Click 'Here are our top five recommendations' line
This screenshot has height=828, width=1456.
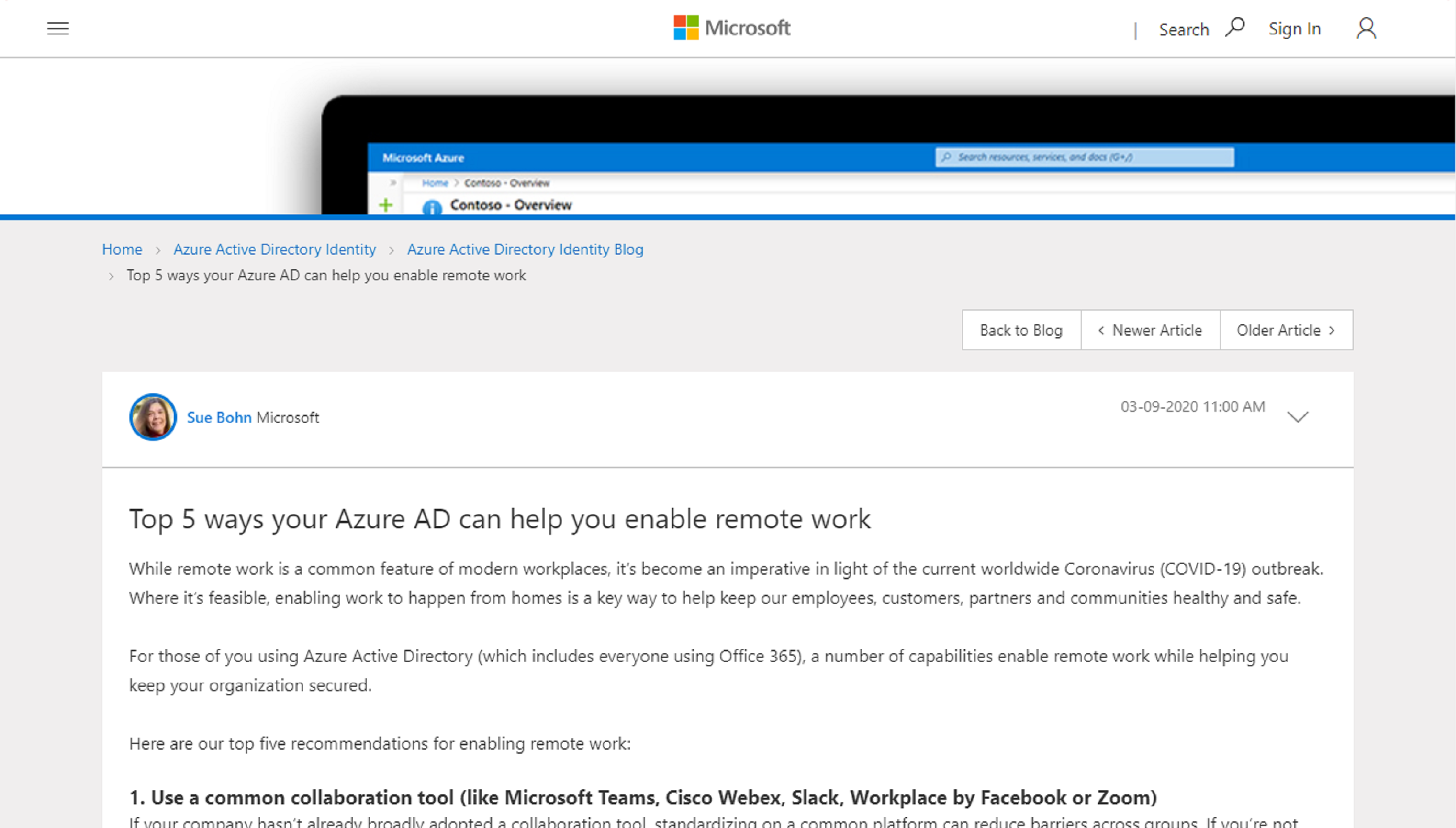pyautogui.click(x=380, y=744)
